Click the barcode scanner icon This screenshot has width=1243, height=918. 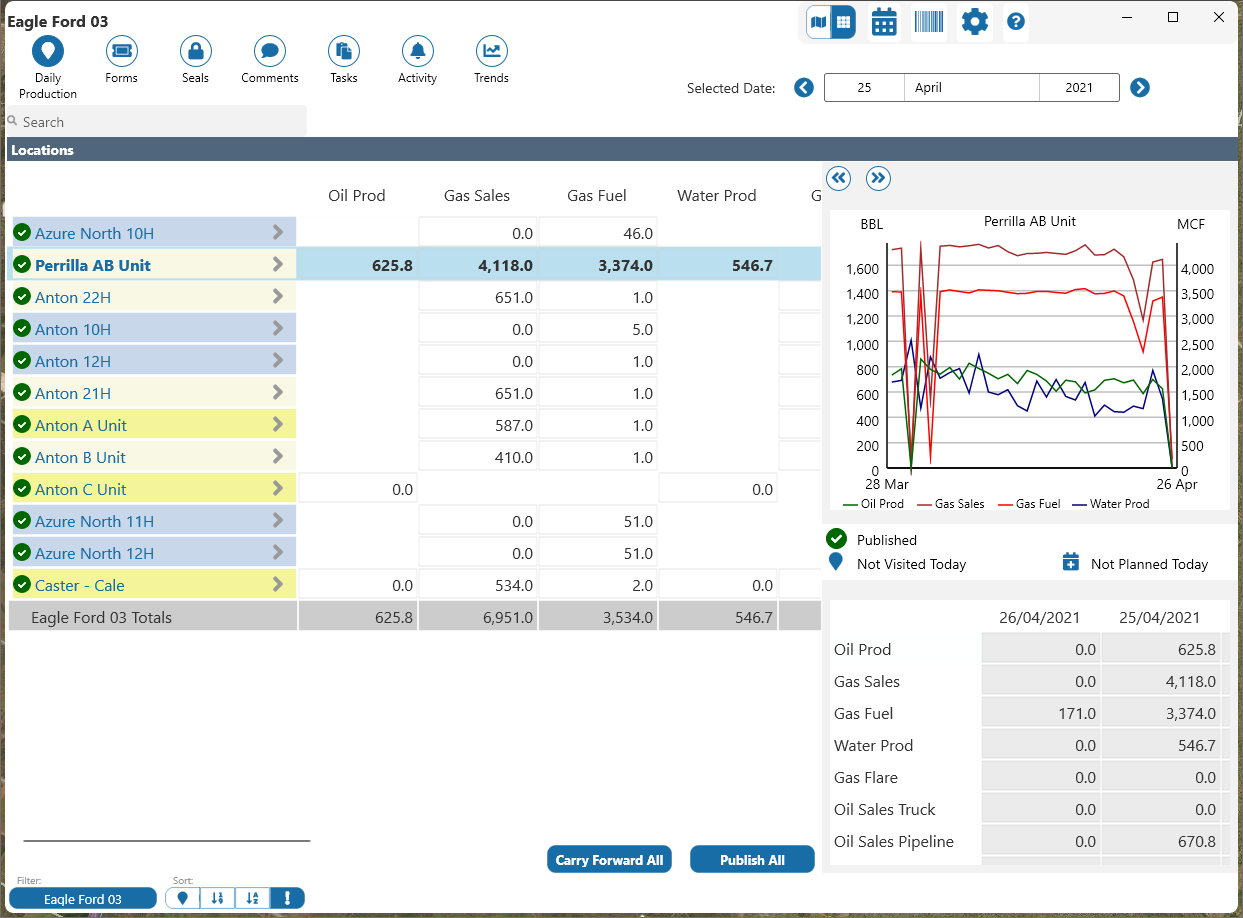929,22
